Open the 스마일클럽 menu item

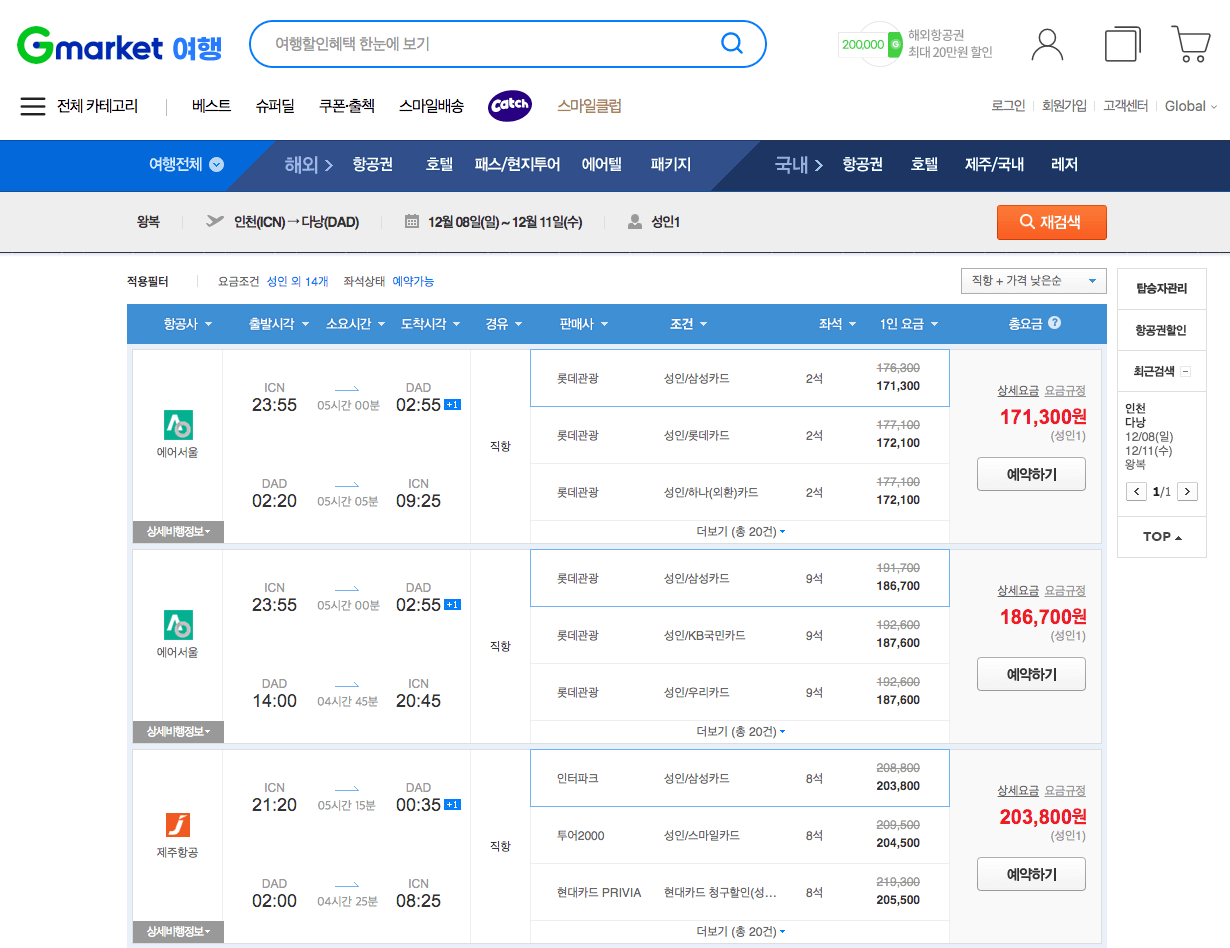589,106
